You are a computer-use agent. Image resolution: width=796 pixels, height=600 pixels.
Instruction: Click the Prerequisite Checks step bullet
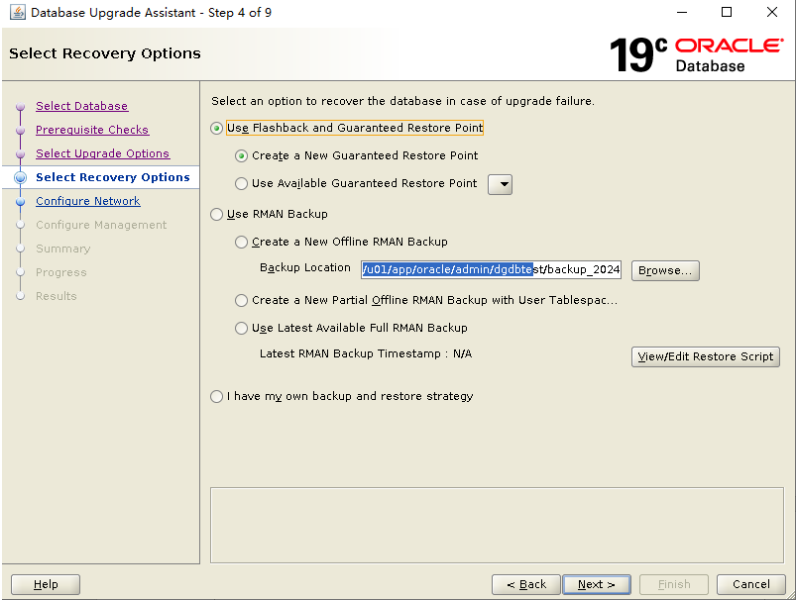click(20, 130)
